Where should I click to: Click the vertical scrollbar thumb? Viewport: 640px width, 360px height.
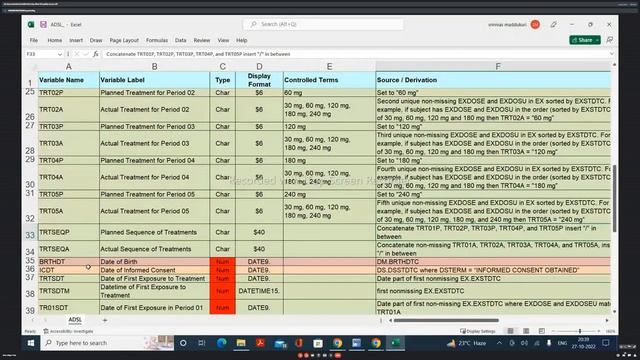(x=614, y=198)
